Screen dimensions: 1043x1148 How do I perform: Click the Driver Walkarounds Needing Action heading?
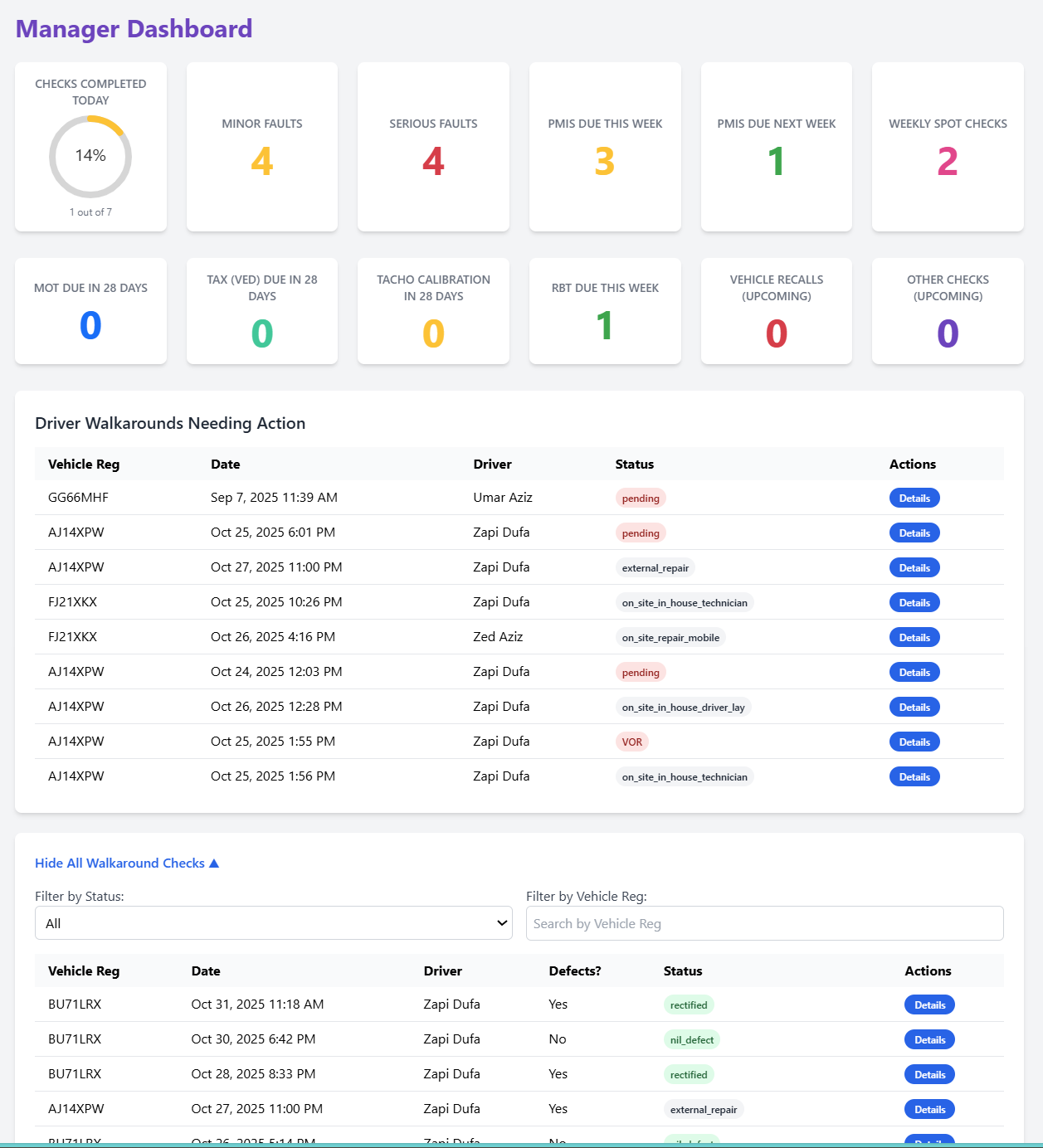click(x=170, y=423)
